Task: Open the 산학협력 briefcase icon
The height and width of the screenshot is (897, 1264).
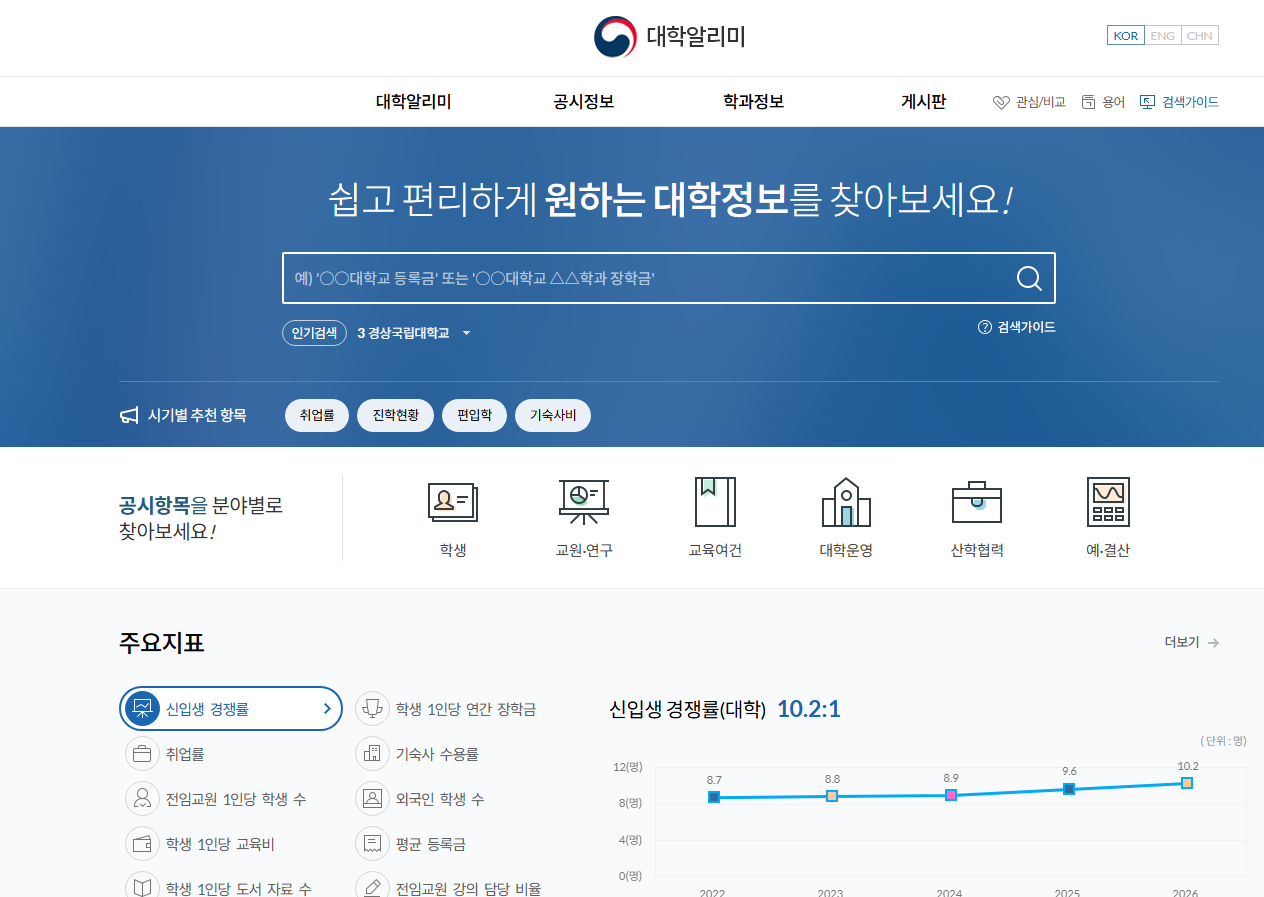Action: pos(977,502)
